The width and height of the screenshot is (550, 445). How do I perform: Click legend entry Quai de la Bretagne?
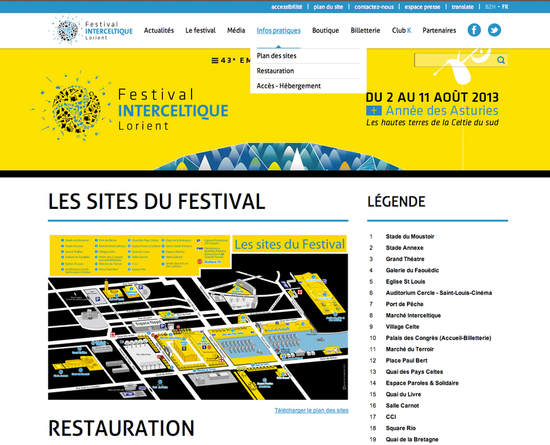[x=412, y=439]
